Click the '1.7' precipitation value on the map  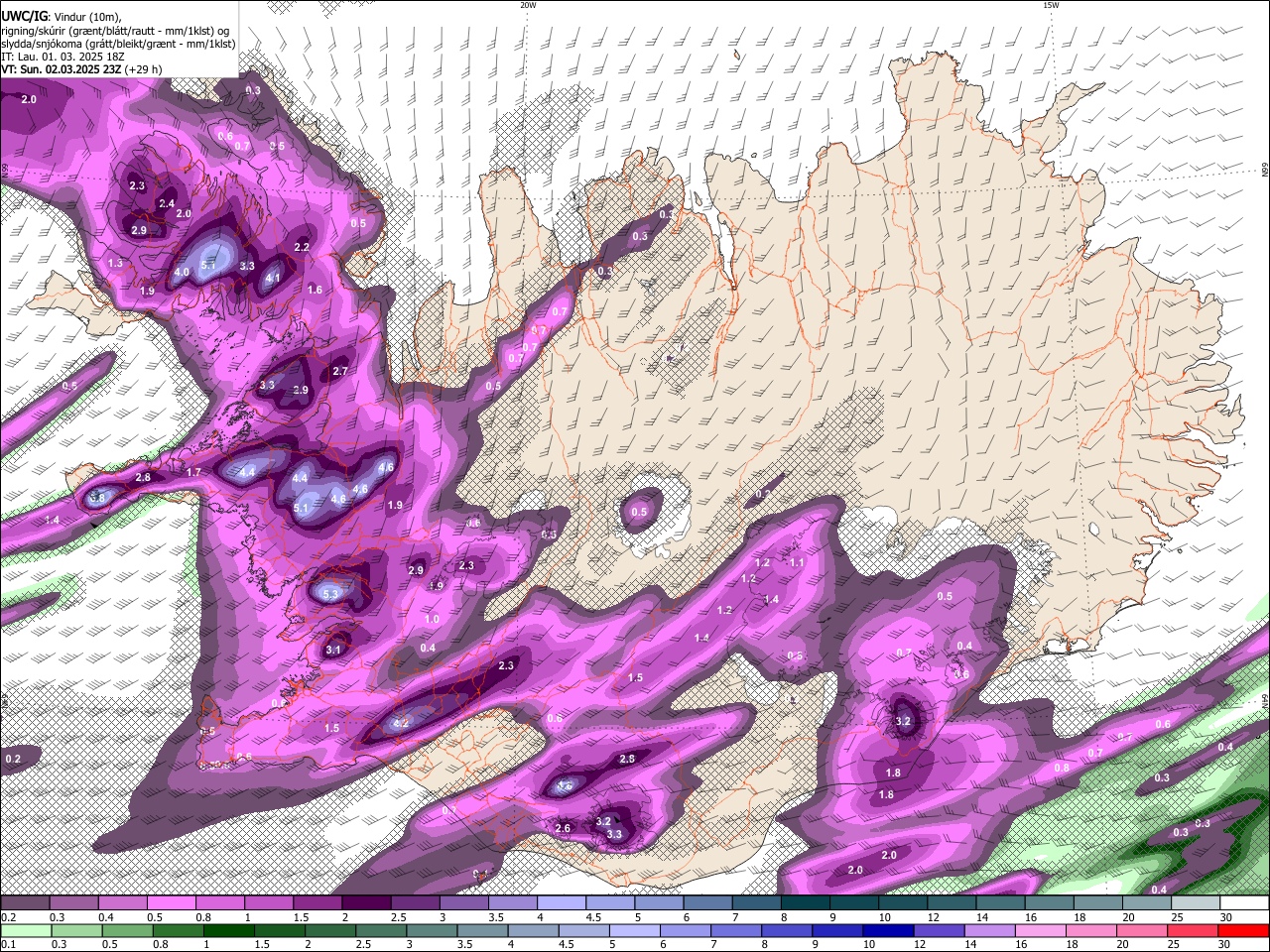point(194,472)
